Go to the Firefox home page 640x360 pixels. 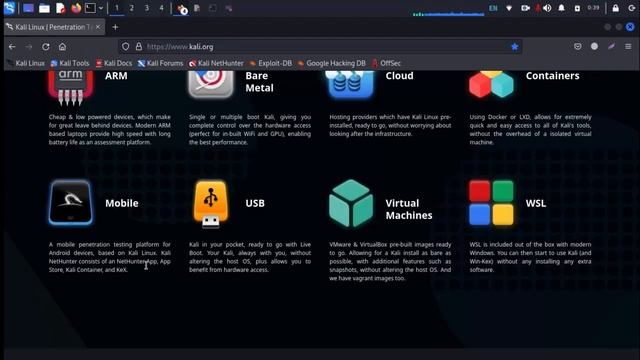62,47
